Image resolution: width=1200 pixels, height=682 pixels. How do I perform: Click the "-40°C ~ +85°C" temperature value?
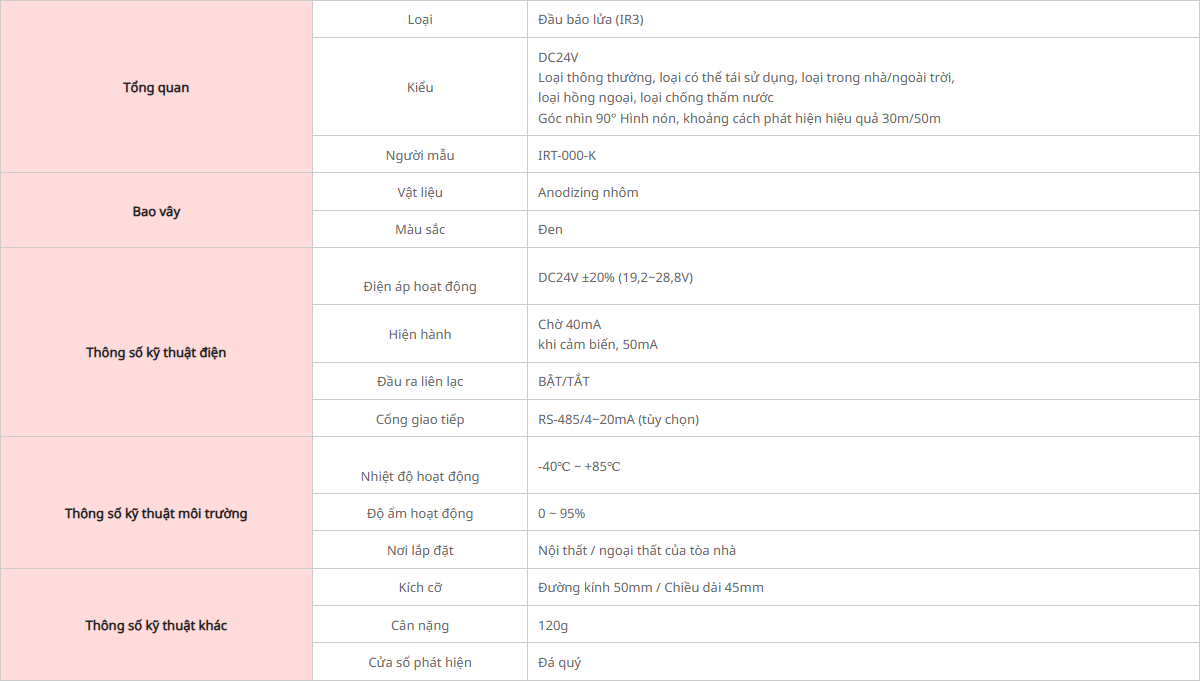(579, 466)
